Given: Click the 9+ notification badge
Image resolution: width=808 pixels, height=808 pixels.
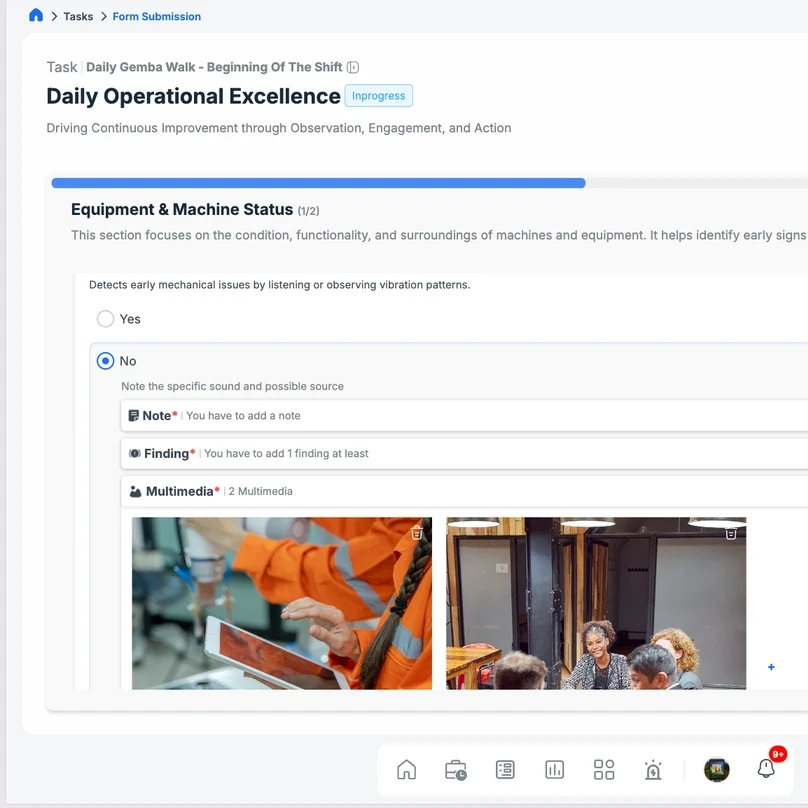Looking at the screenshot, I should pyautogui.click(x=778, y=754).
